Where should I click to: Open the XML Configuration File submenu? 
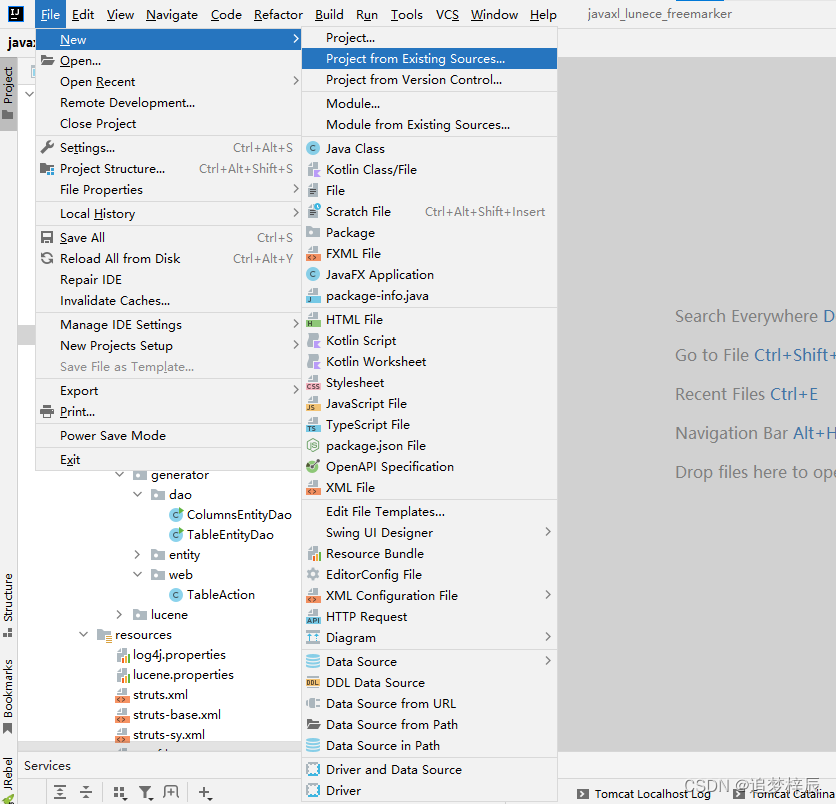(x=429, y=596)
